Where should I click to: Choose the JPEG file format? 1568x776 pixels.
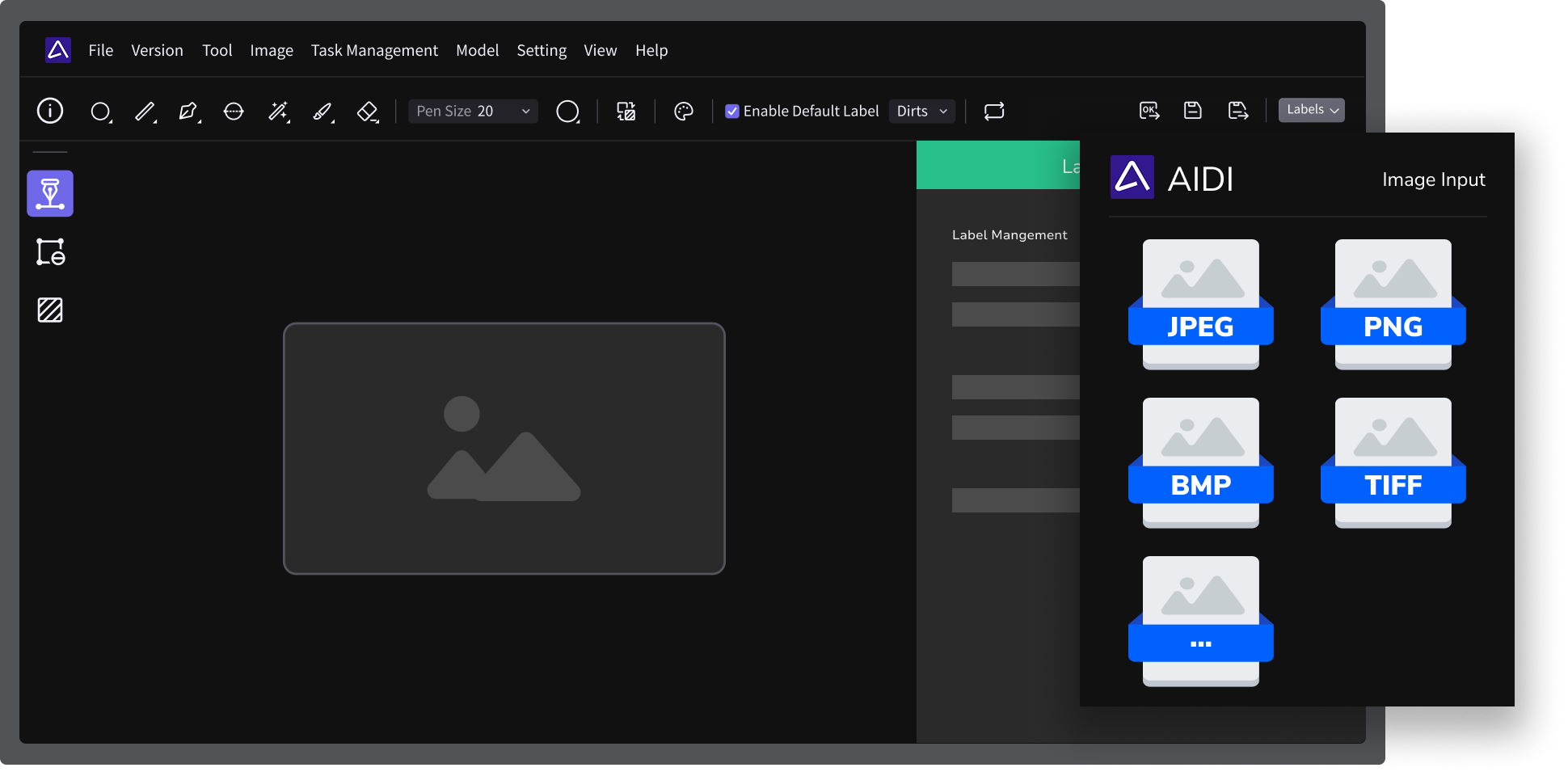pos(1200,305)
